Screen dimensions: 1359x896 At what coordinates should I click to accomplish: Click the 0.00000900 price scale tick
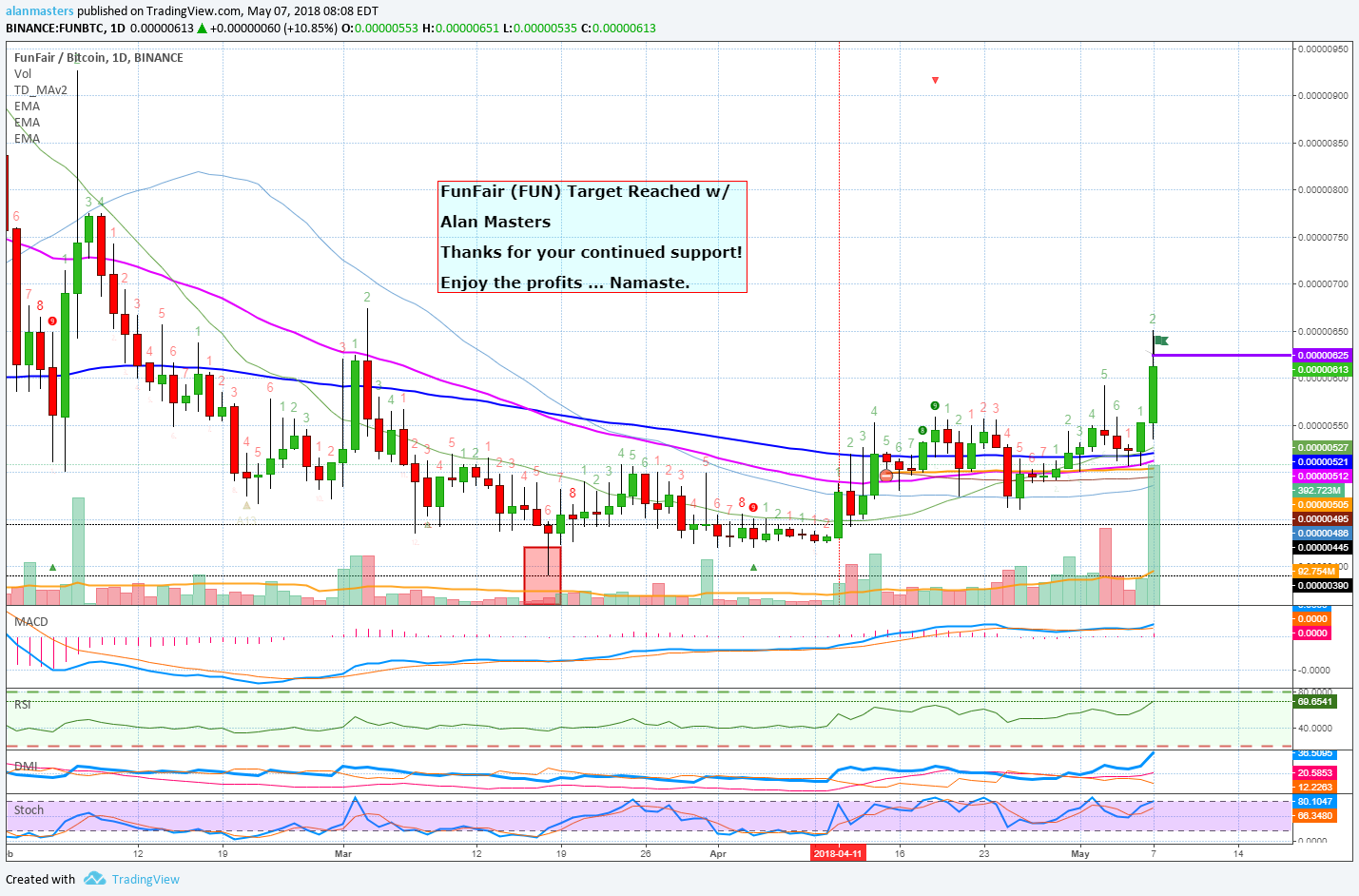point(1324,95)
